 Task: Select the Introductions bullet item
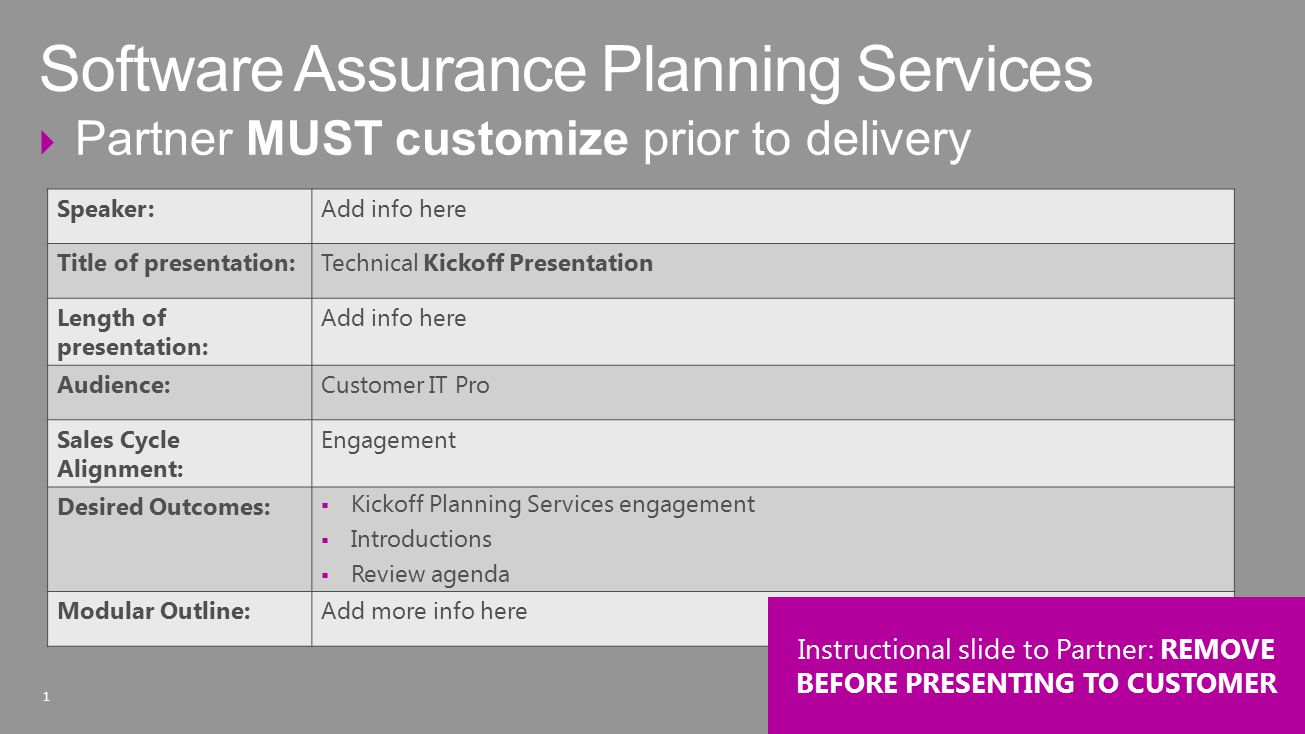pyautogui.click(x=420, y=539)
